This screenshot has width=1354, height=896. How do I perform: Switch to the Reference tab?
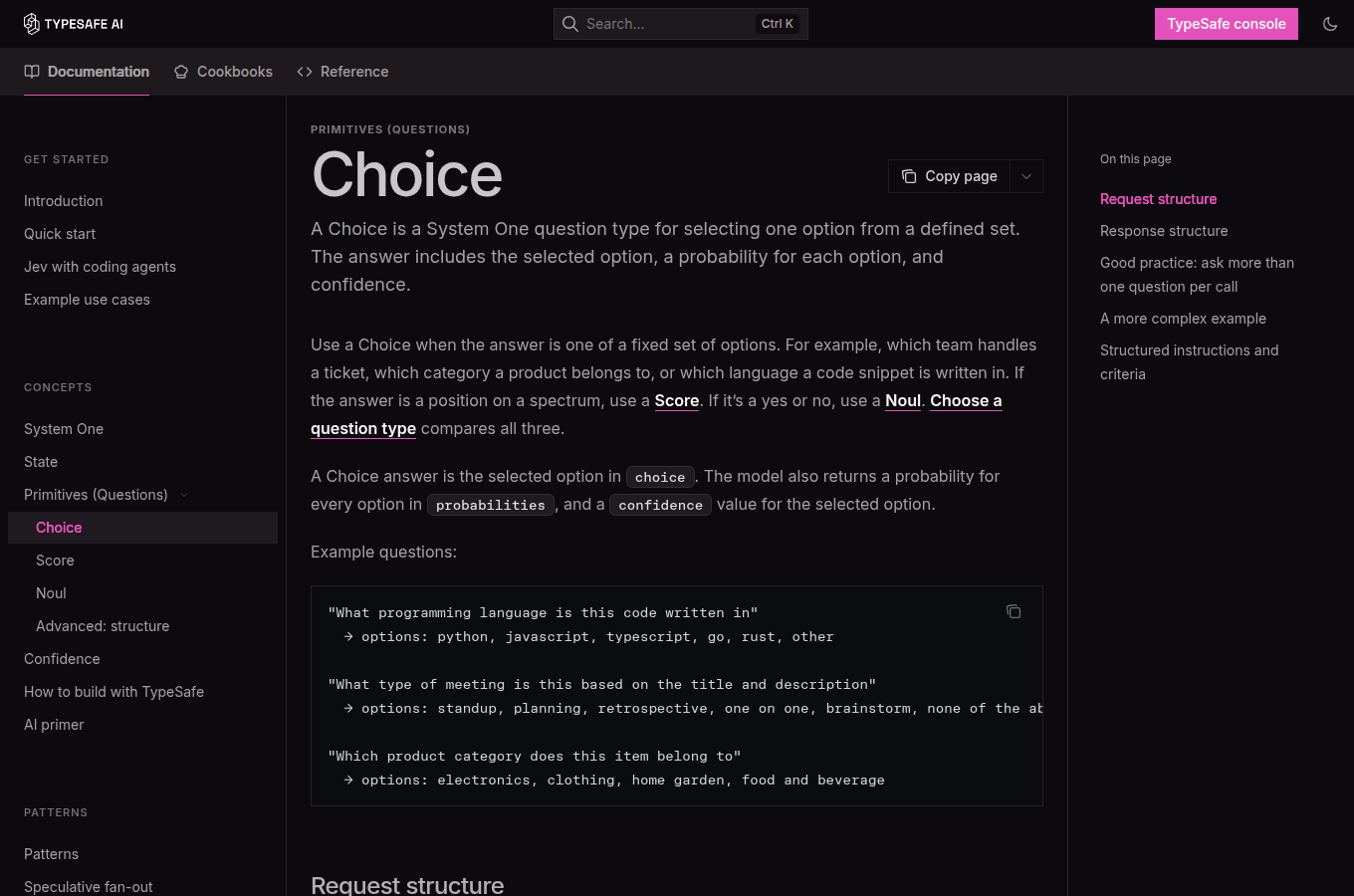[x=342, y=72]
